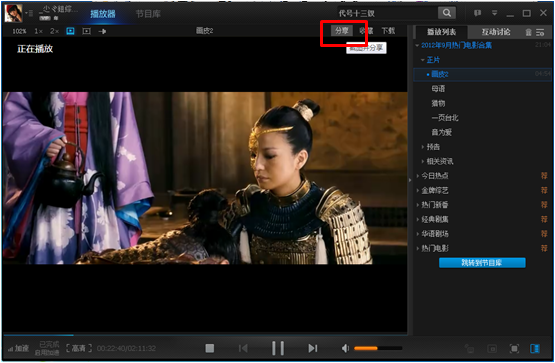Click the 分享 share button

pyautogui.click(x=342, y=31)
